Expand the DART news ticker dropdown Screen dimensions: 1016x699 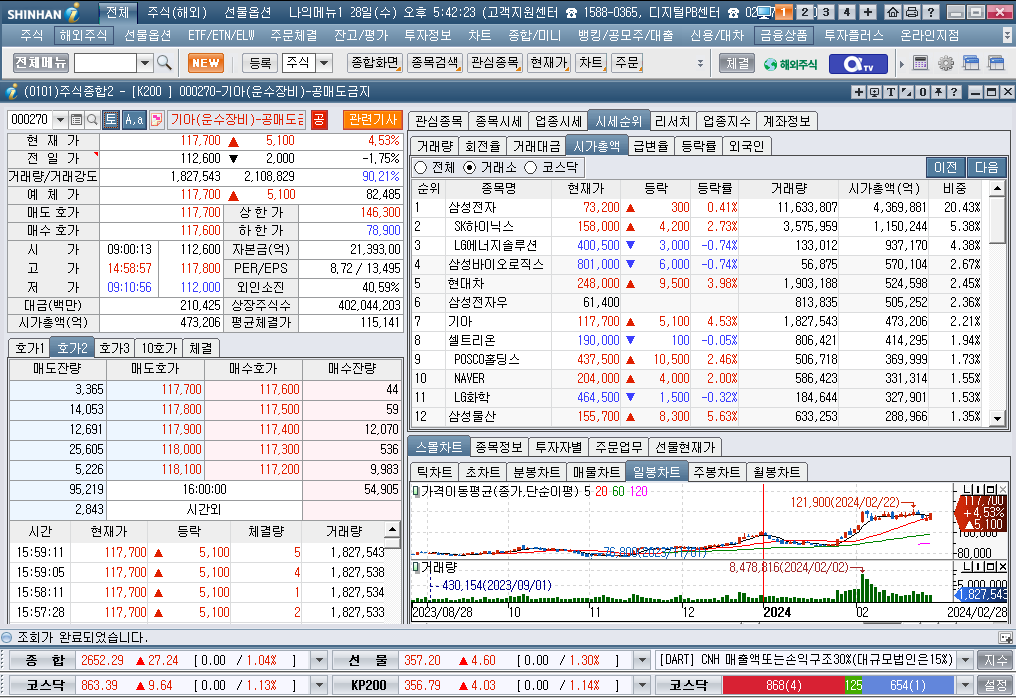[965, 661]
